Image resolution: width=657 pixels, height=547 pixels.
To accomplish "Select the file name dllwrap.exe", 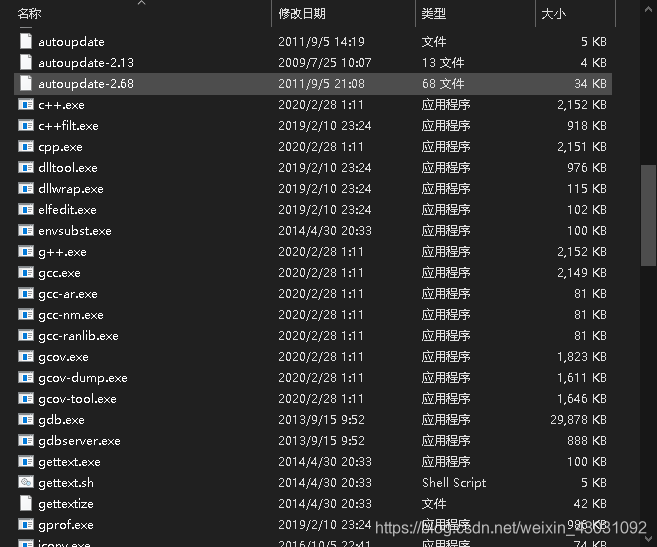I will [71, 189].
